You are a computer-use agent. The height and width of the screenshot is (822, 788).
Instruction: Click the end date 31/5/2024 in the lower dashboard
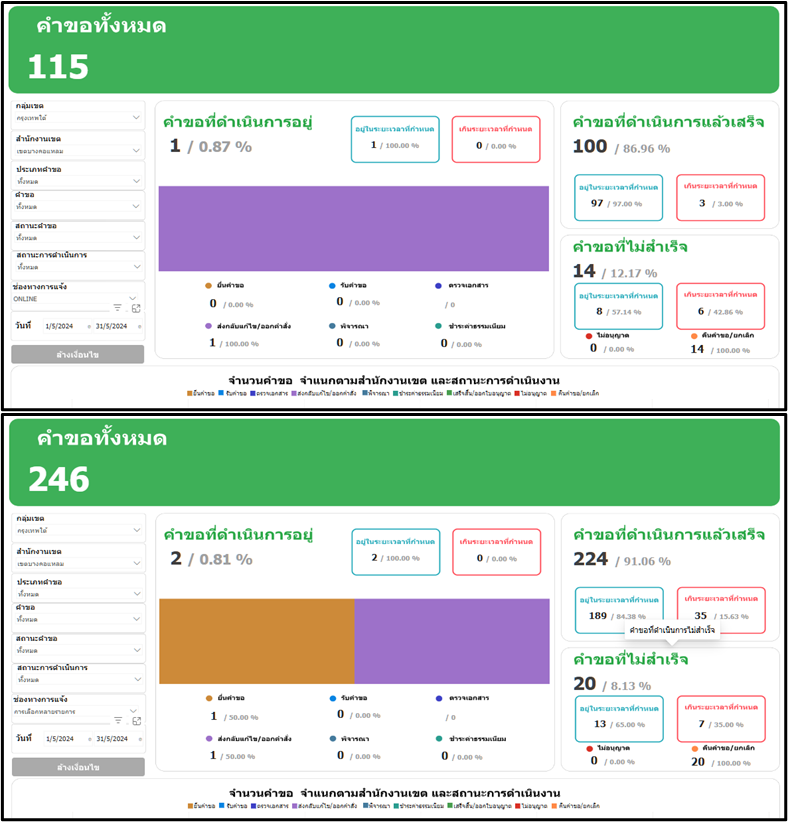click(x=112, y=738)
